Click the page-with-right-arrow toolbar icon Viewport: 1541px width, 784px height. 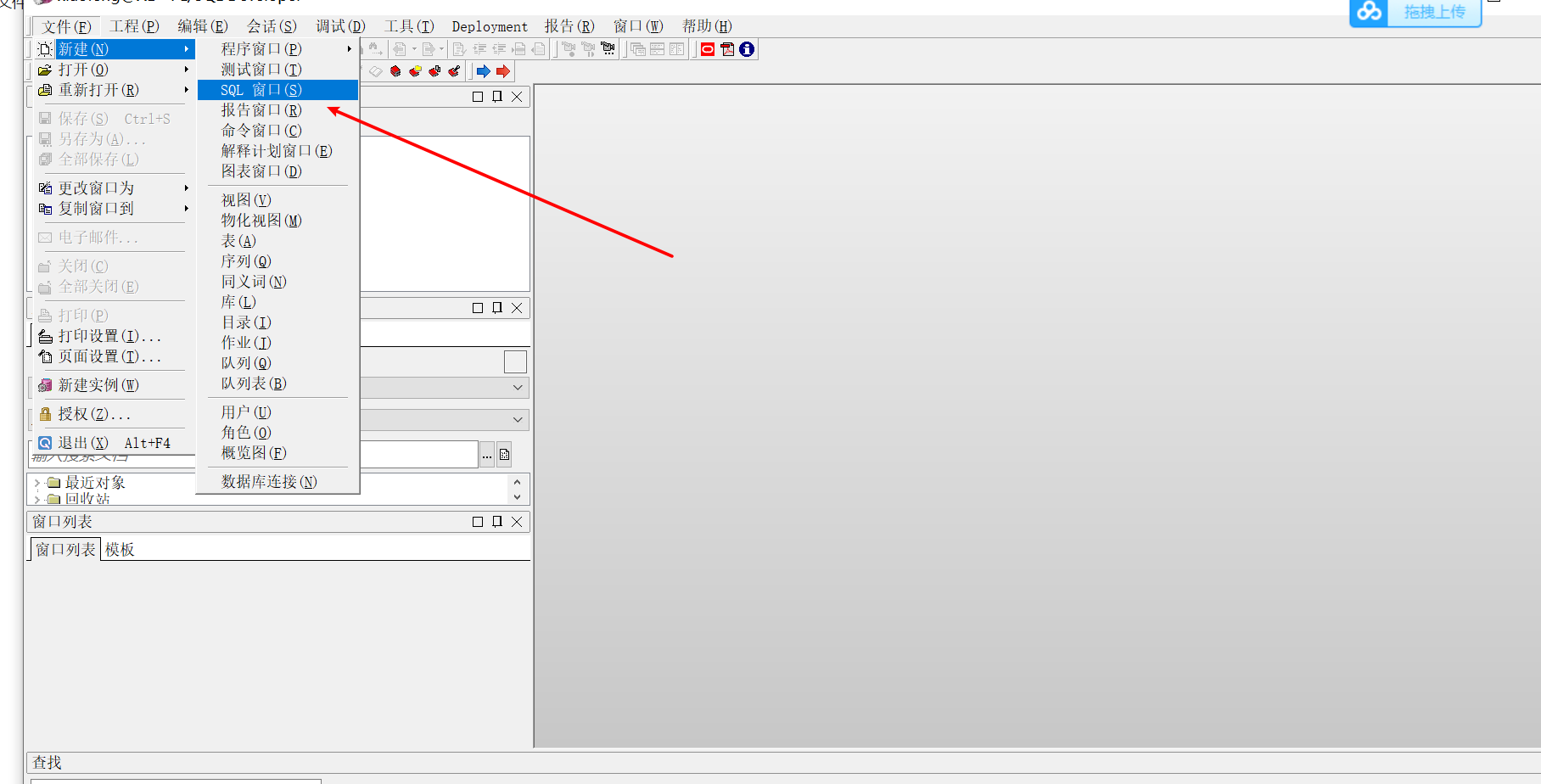click(429, 49)
